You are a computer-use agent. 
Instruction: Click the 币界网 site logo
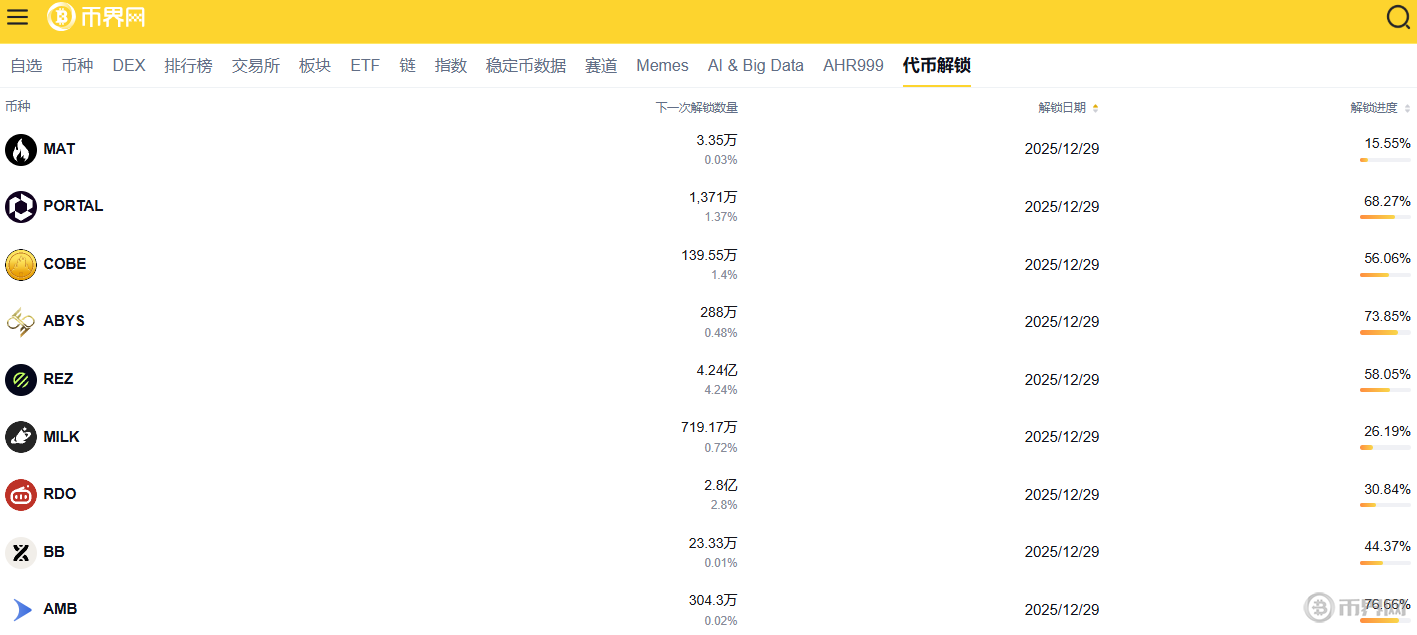click(x=95, y=18)
